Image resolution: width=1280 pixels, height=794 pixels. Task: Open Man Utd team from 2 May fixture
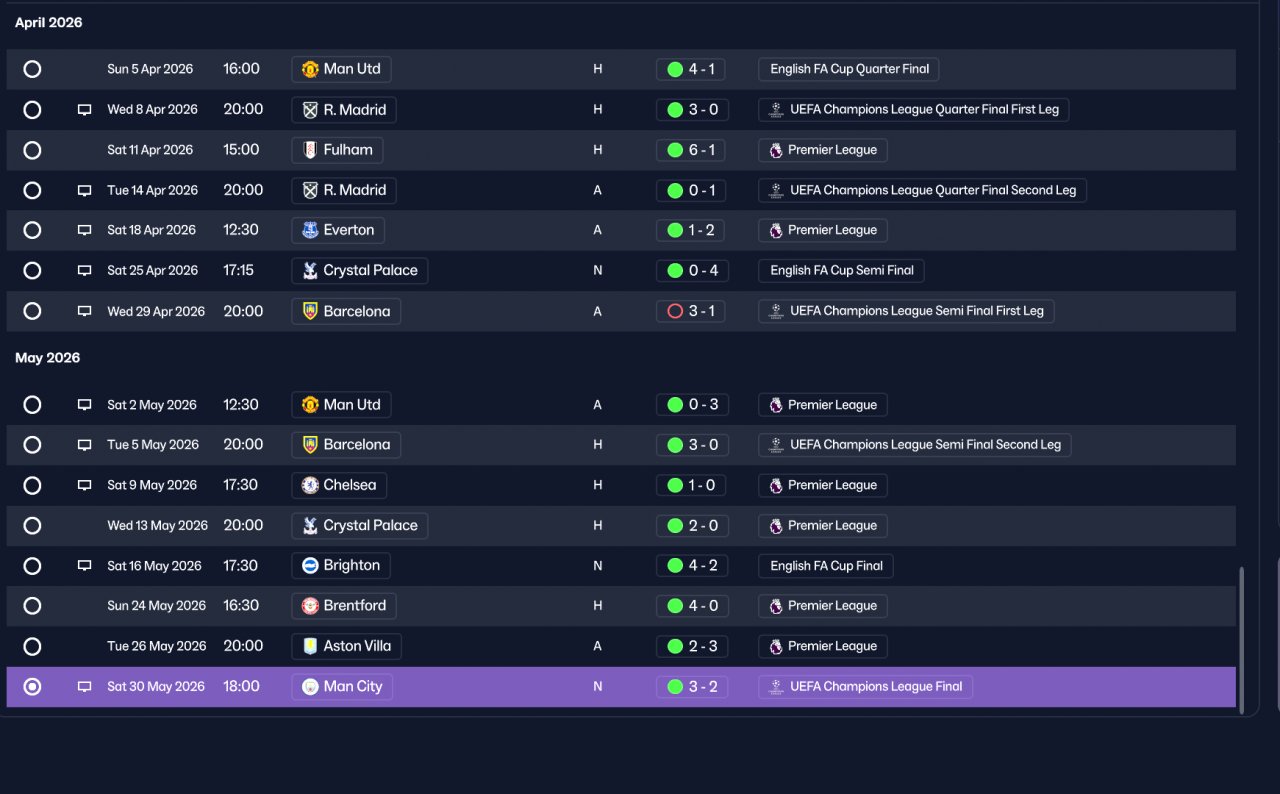(341, 405)
